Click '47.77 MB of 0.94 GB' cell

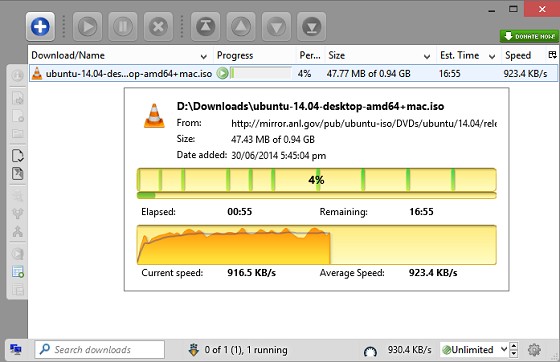[x=368, y=74]
